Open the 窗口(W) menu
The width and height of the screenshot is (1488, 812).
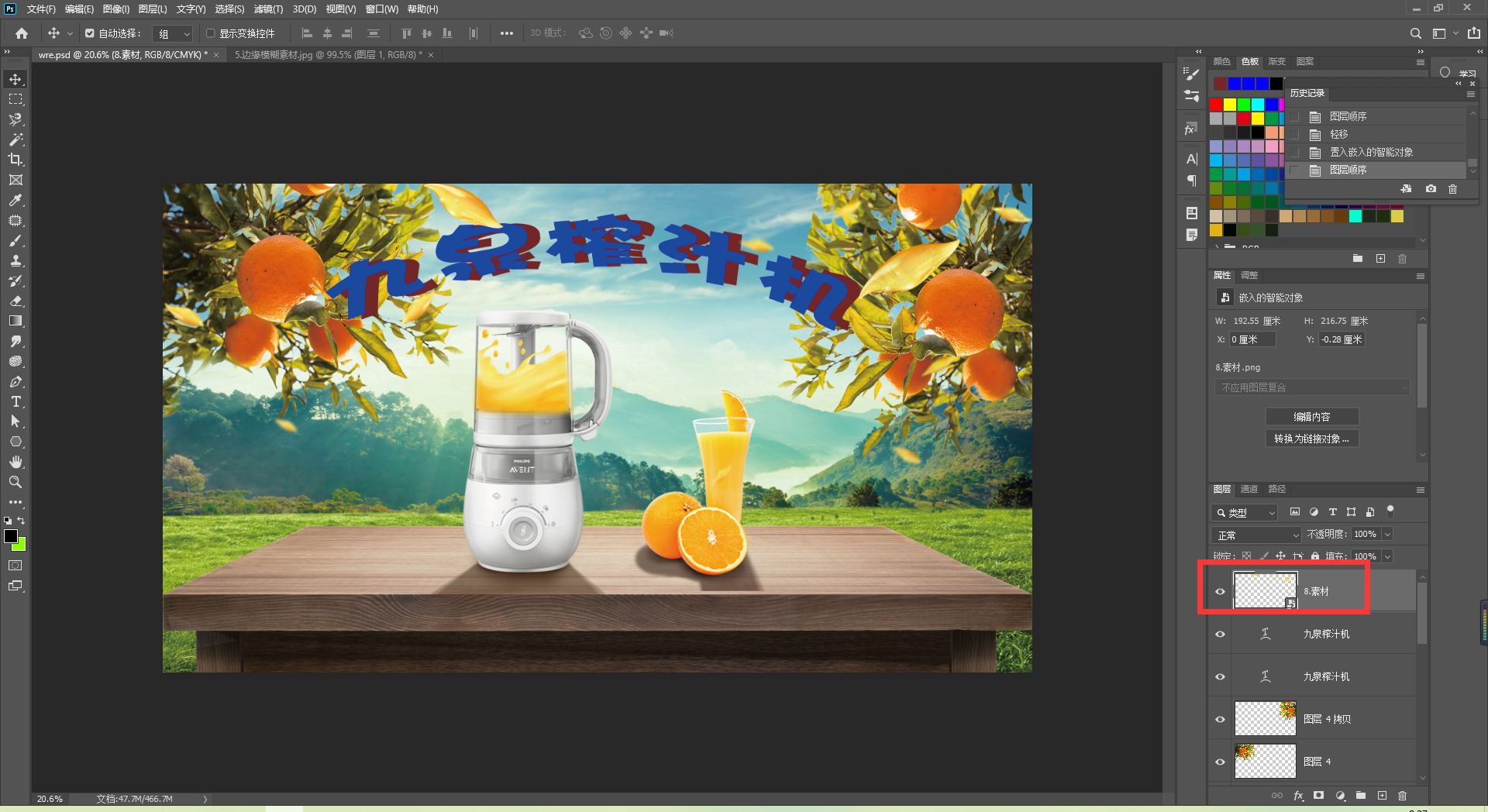pyautogui.click(x=382, y=9)
